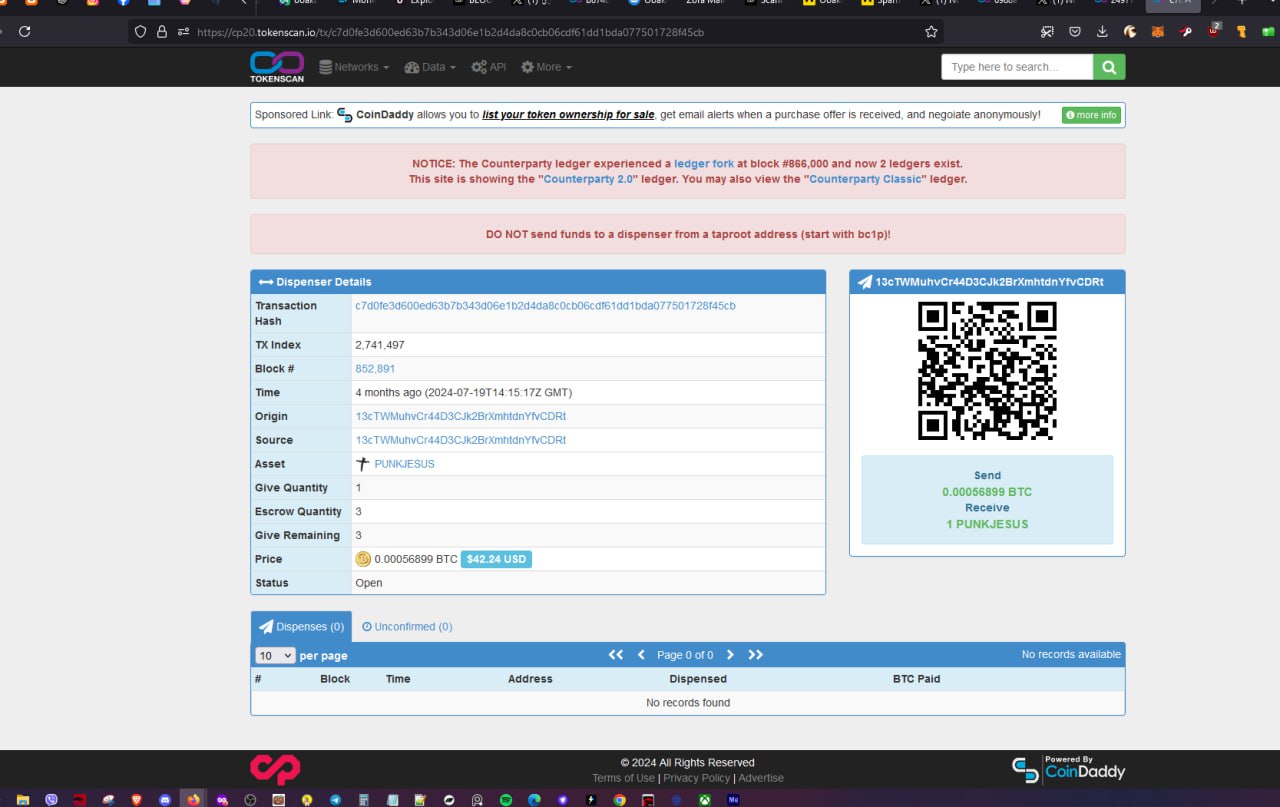Click the Pocket save icon
The image size is (1280, 807).
(1075, 32)
